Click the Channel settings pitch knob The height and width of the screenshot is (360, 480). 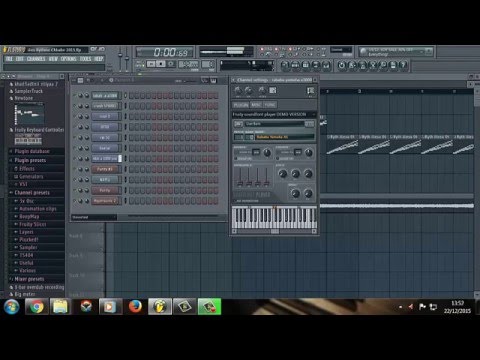pyautogui.click(x=262, y=90)
